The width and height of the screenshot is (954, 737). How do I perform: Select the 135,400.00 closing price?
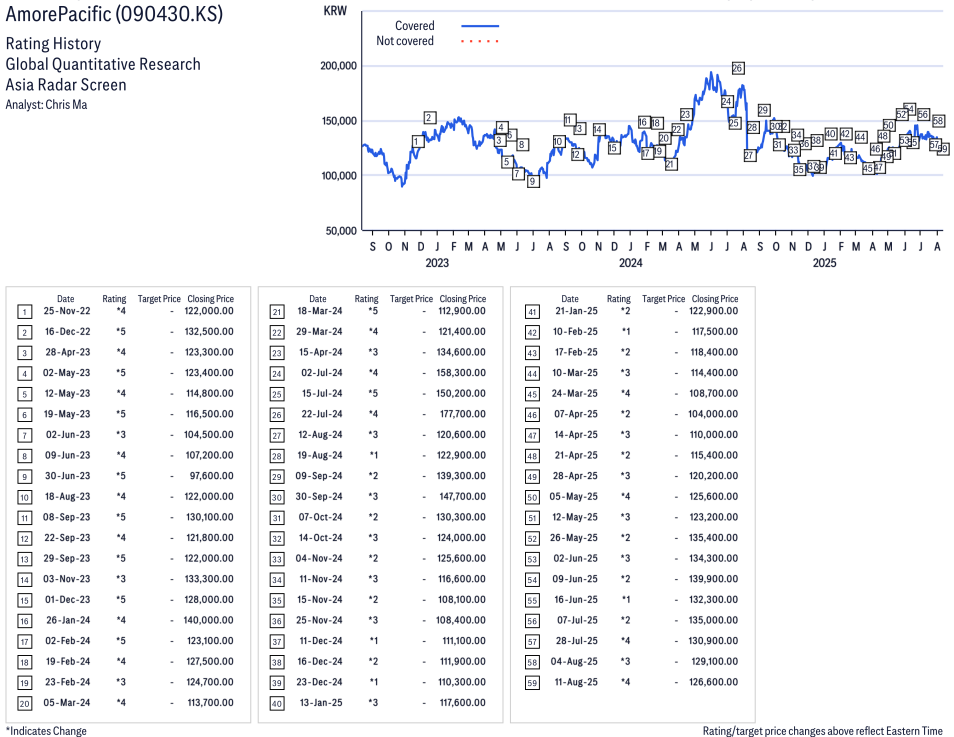[x=713, y=538]
